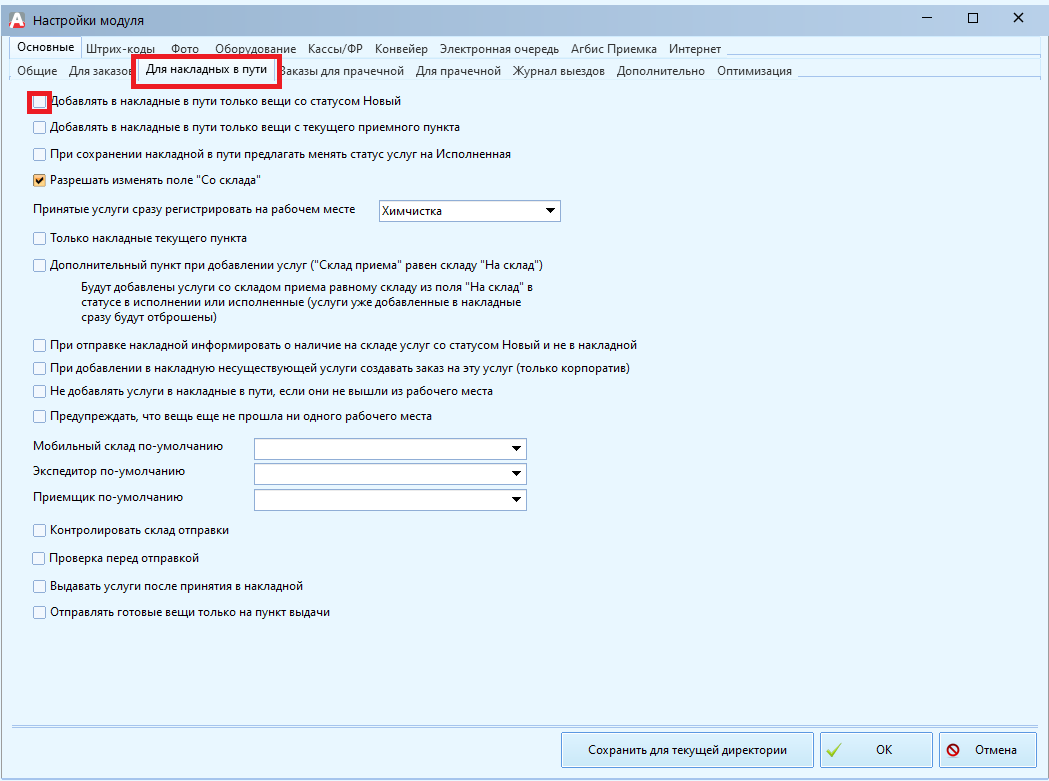Click the red Отмена cancel button
This screenshot has height=781, width=1049.
point(981,750)
